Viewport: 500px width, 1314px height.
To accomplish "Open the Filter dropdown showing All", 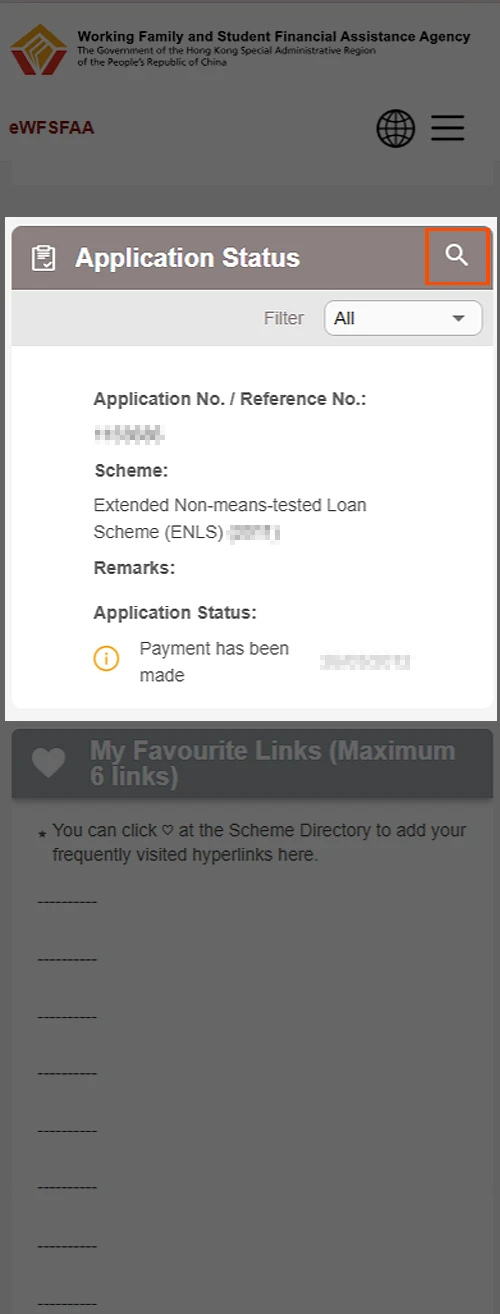I will pyautogui.click(x=403, y=318).
